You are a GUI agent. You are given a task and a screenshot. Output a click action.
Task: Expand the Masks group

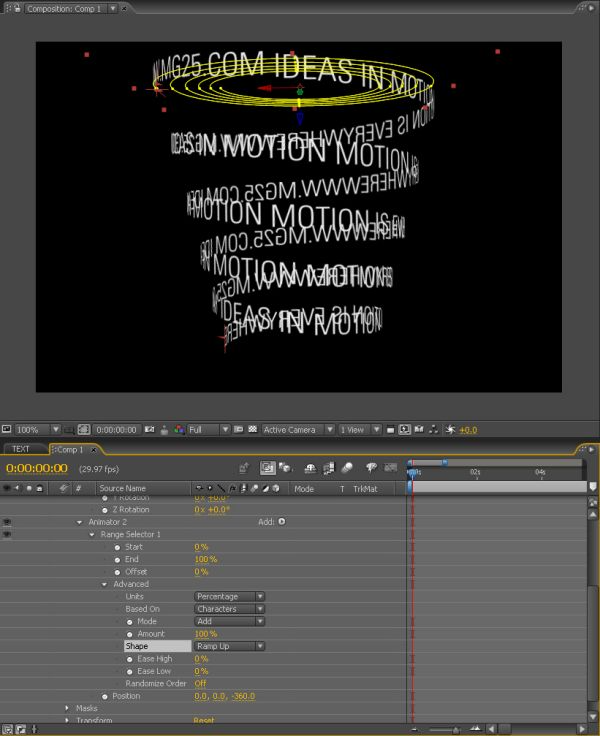point(67,708)
